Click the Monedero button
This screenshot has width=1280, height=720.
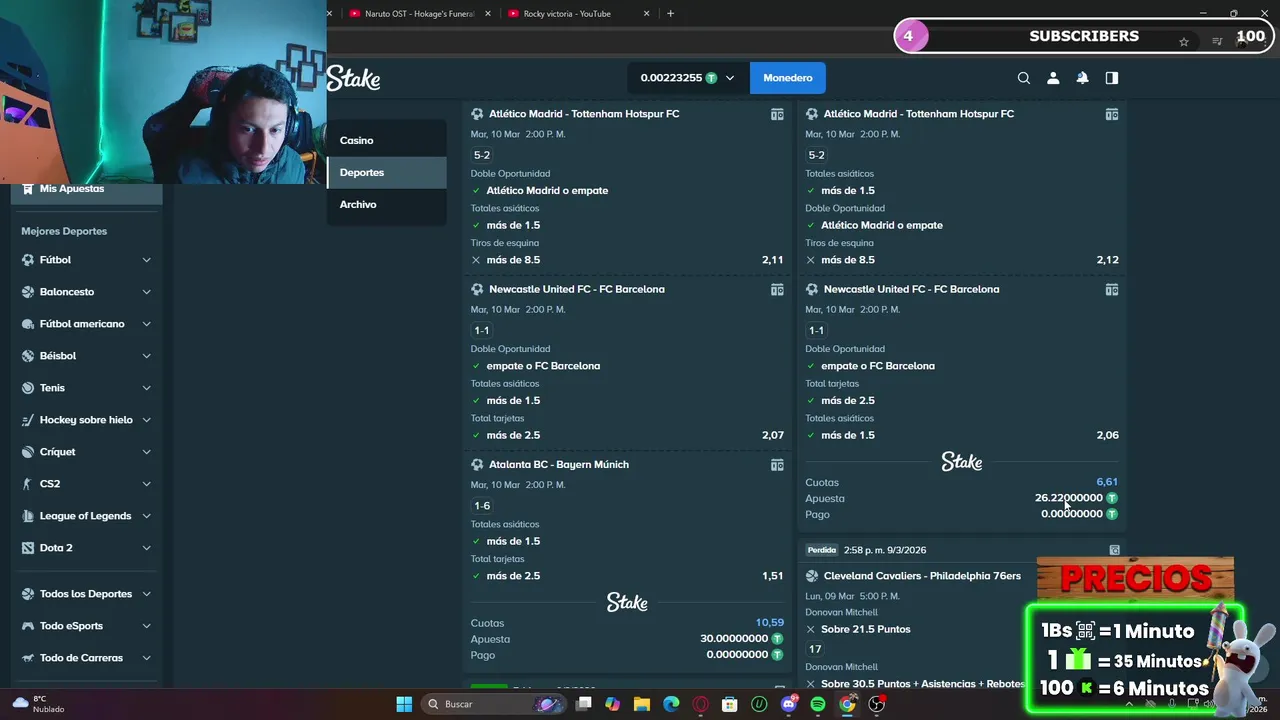tap(788, 78)
